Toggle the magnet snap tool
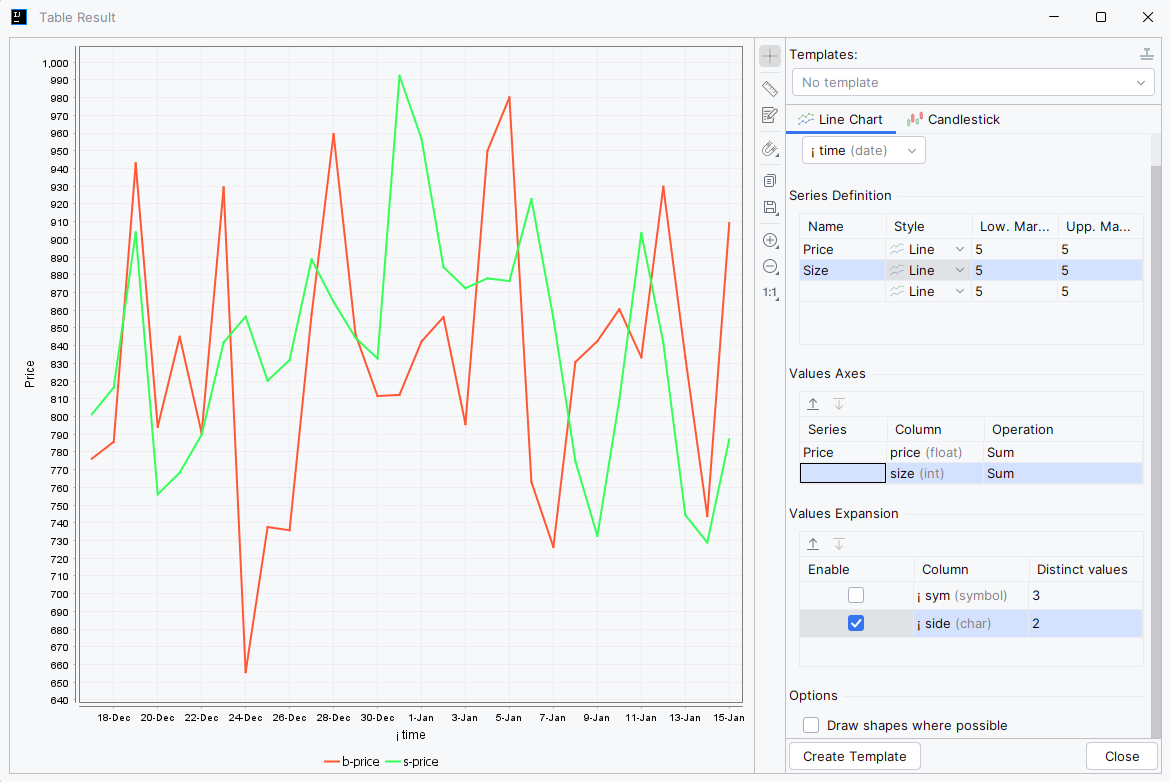The height and width of the screenshot is (782, 1170). (770, 149)
